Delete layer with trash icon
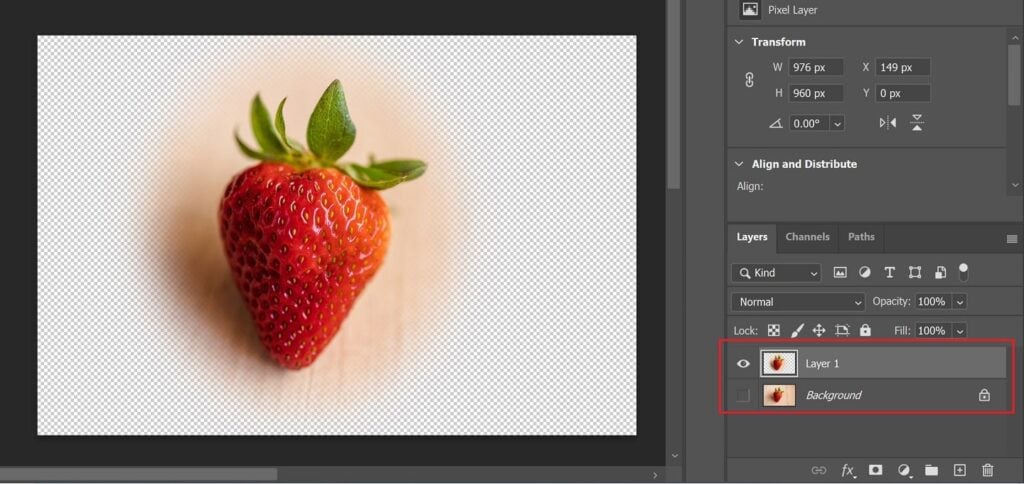1024x484 pixels. tap(987, 470)
